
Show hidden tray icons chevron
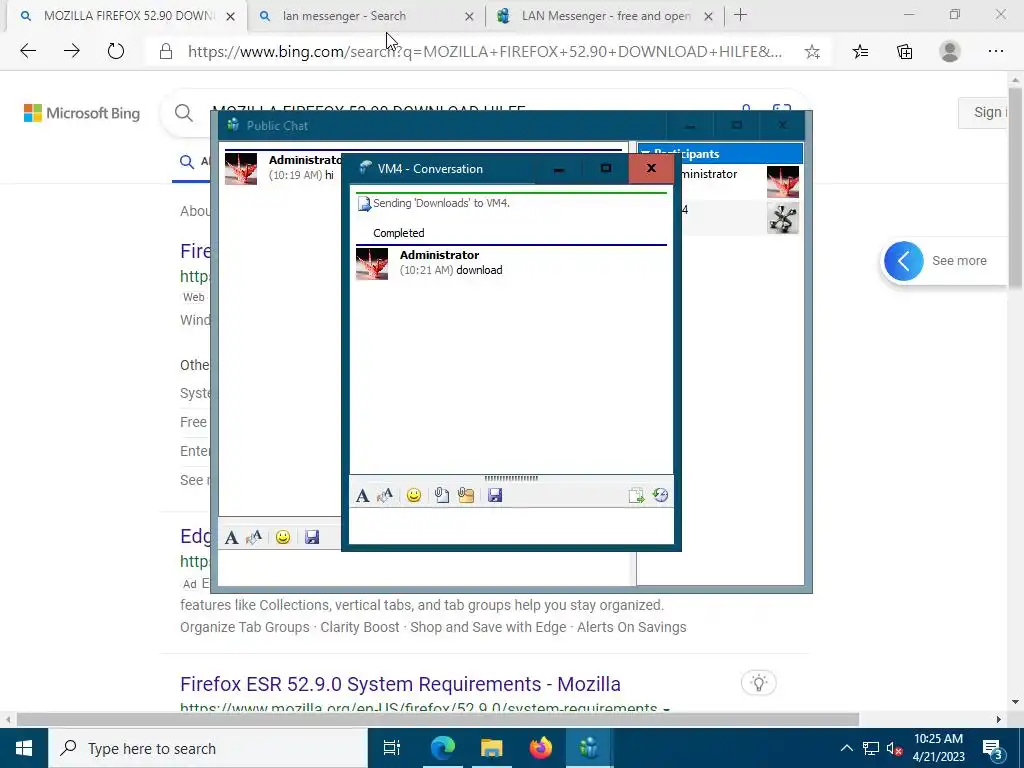[846, 748]
